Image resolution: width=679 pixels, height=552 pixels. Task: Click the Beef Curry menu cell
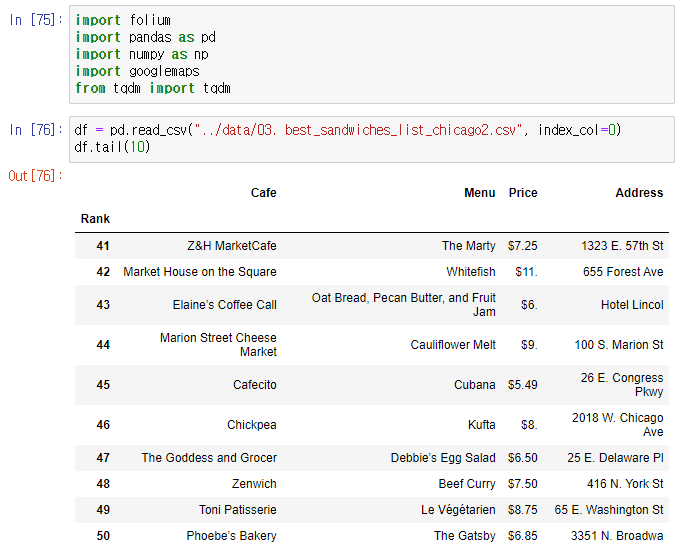pos(467,484)
